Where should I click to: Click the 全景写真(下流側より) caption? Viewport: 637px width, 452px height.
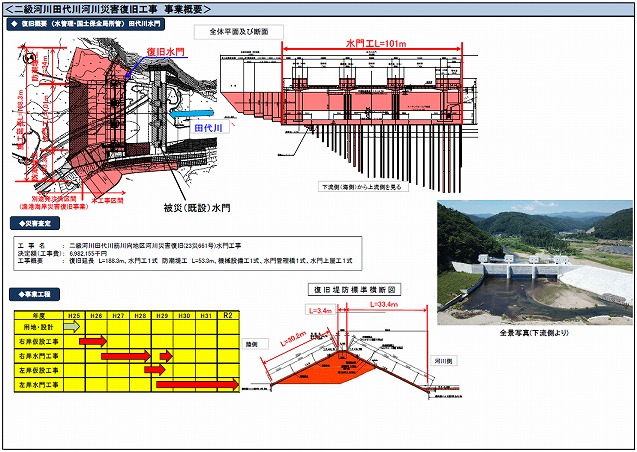coord(534,333)
